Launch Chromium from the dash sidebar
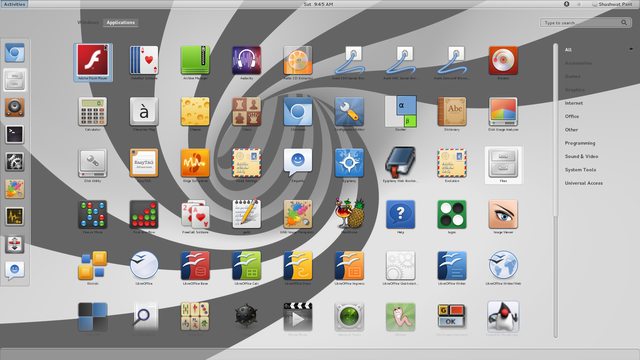The height and width of the screenshot is (360, 640). 15,53
